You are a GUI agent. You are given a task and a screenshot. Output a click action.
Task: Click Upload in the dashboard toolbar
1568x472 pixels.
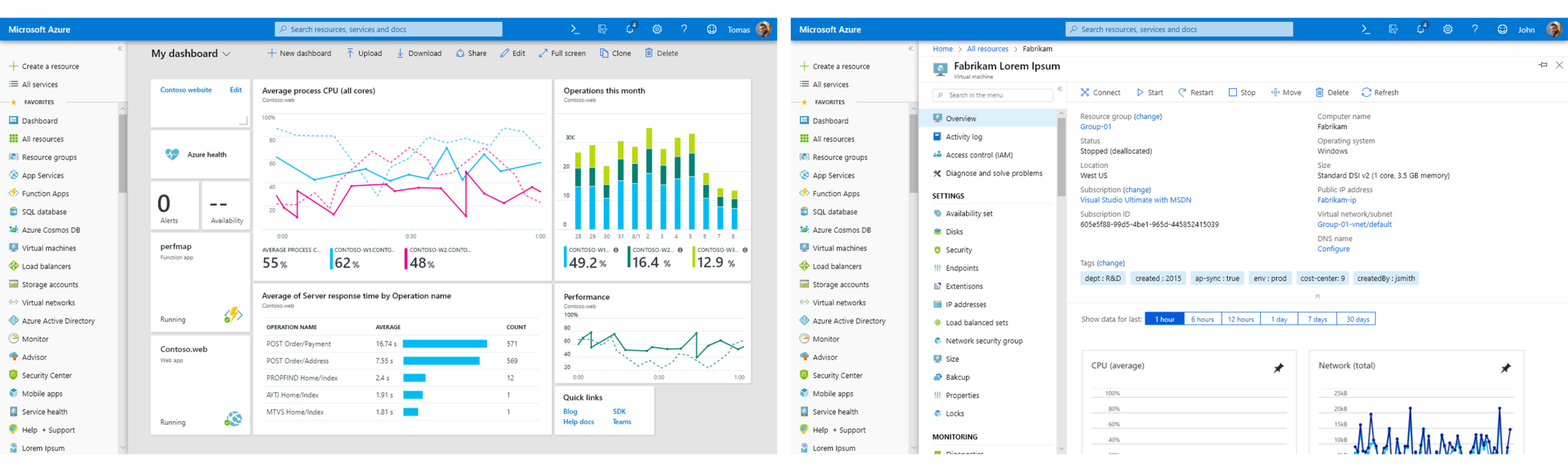click(364, 53)
